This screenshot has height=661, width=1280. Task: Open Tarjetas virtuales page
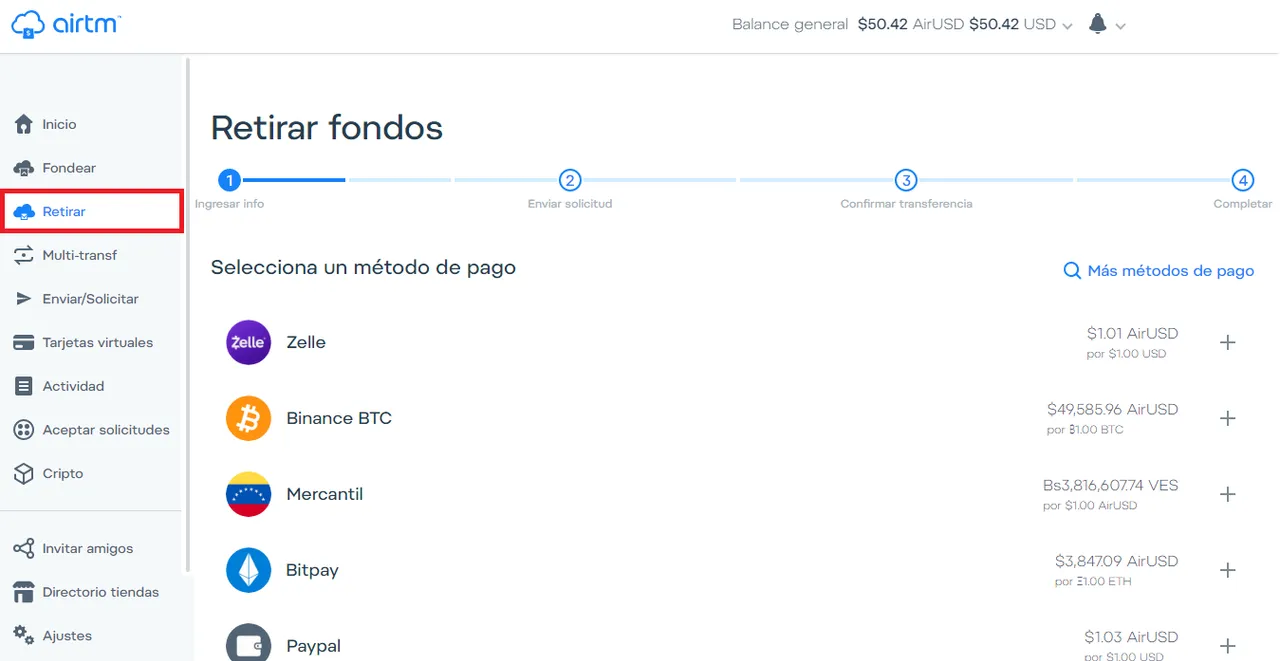click(97, 342)
